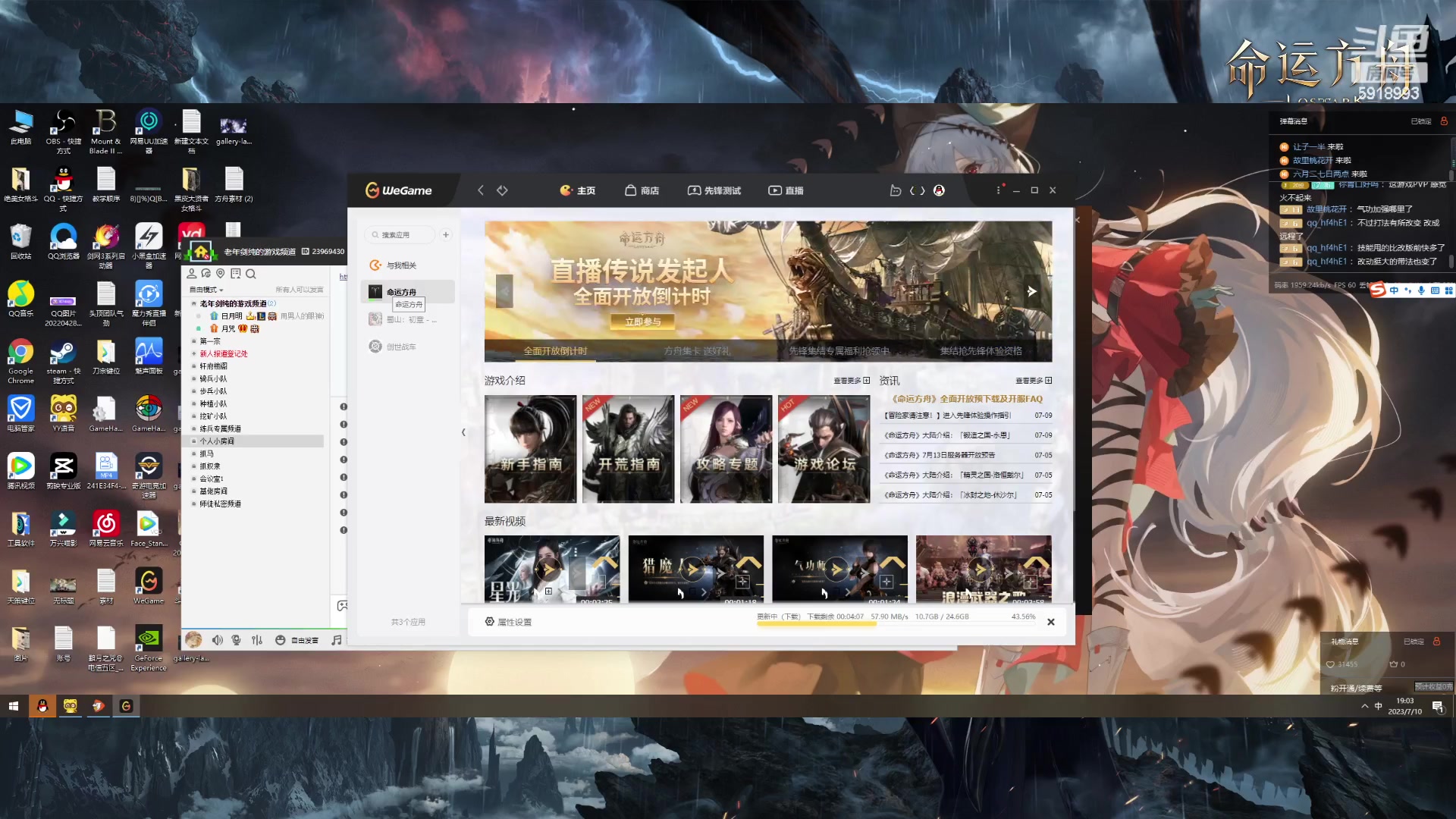Toggle the YY speaker volume icon

click(218, 640)
